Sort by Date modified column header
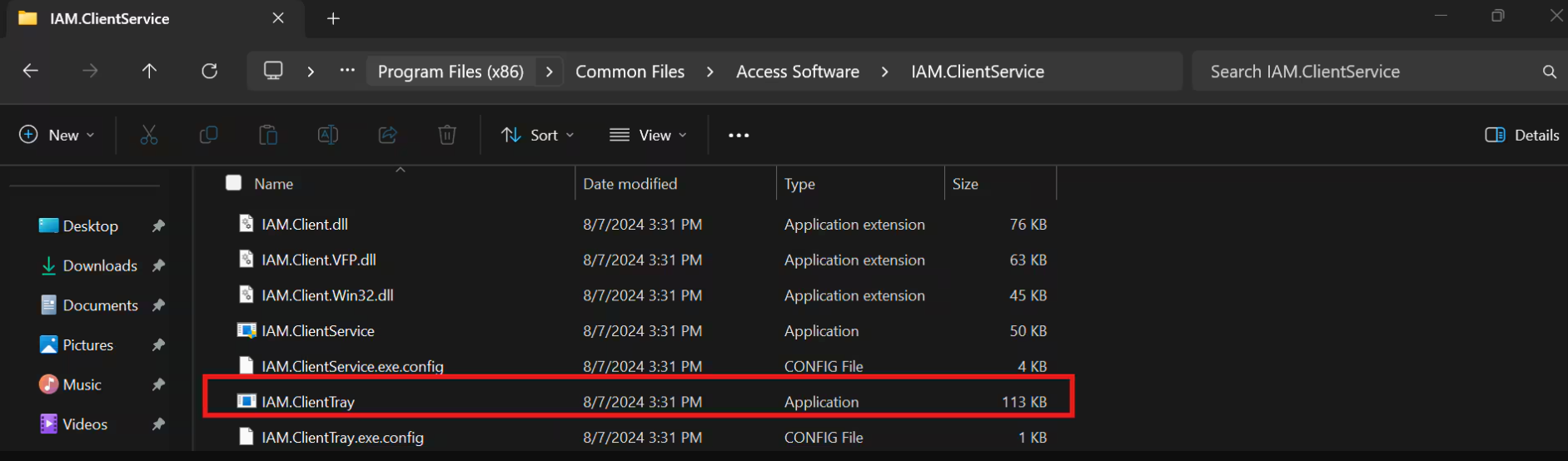Image resolution: width=1568 pixels, height=461 pixels. pyautogui.click(x=630, y=184)
